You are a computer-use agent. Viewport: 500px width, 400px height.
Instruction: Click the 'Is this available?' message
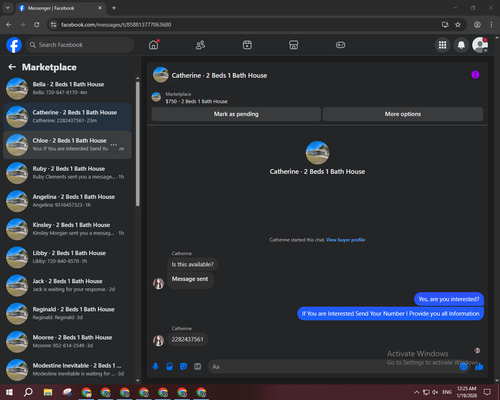coord(193,264)
